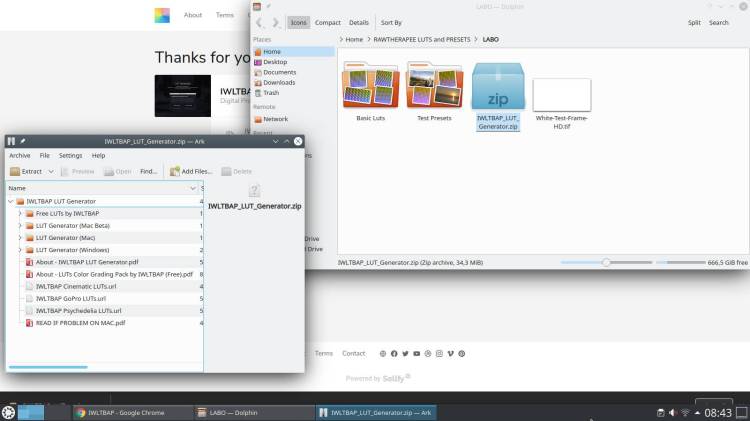This screenshot has width=750, height=421.
Task: Click Home in Dolphin breadcrumb
Action: (x=354, y=39)
